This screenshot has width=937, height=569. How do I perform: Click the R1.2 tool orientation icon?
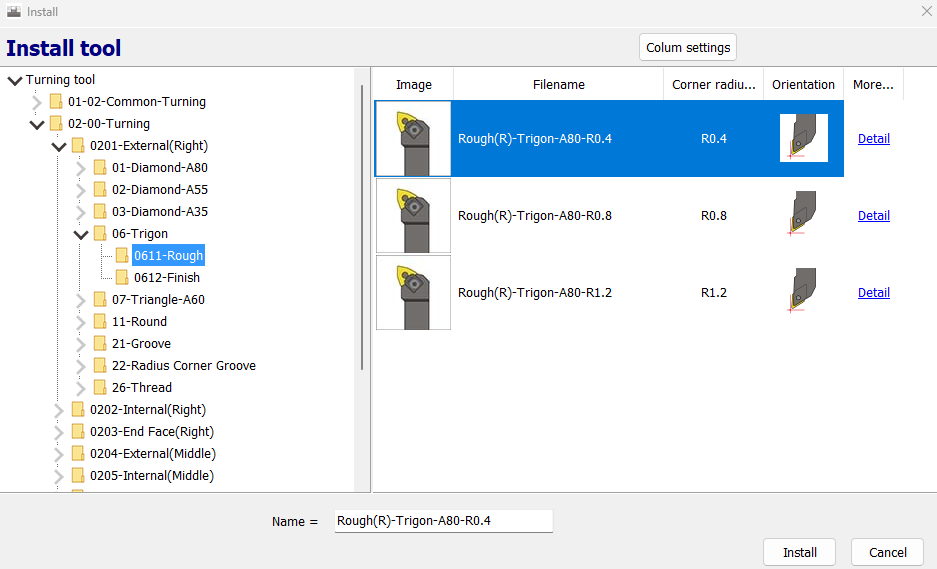(804, 292)
